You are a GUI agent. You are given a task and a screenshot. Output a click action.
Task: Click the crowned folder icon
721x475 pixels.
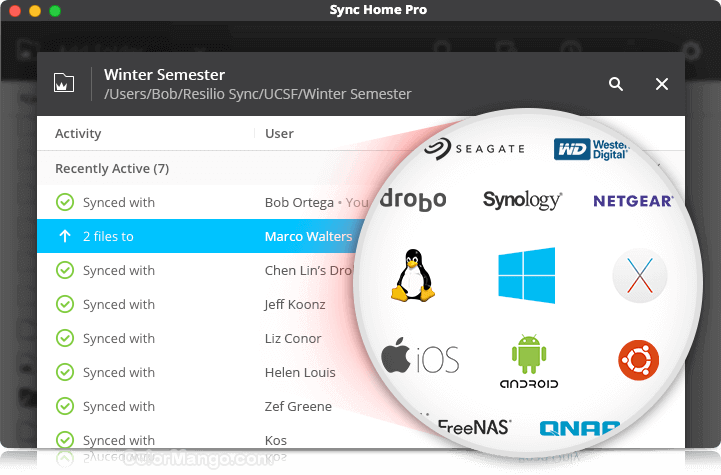click(64, 83)
